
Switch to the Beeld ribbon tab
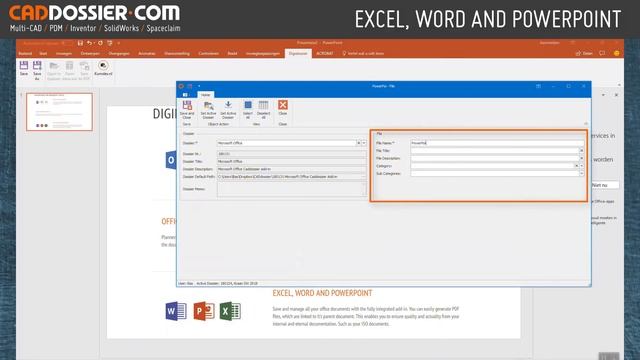pyautogui.click(x=232, y=53)
